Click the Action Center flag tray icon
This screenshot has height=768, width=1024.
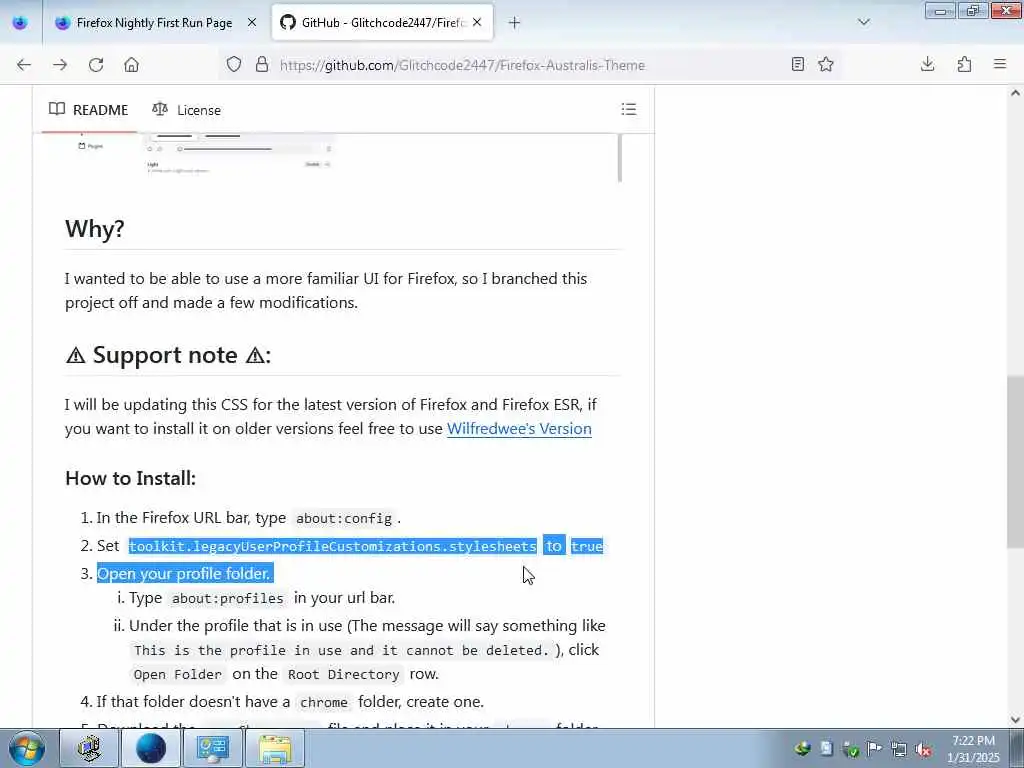pos(874,749)
